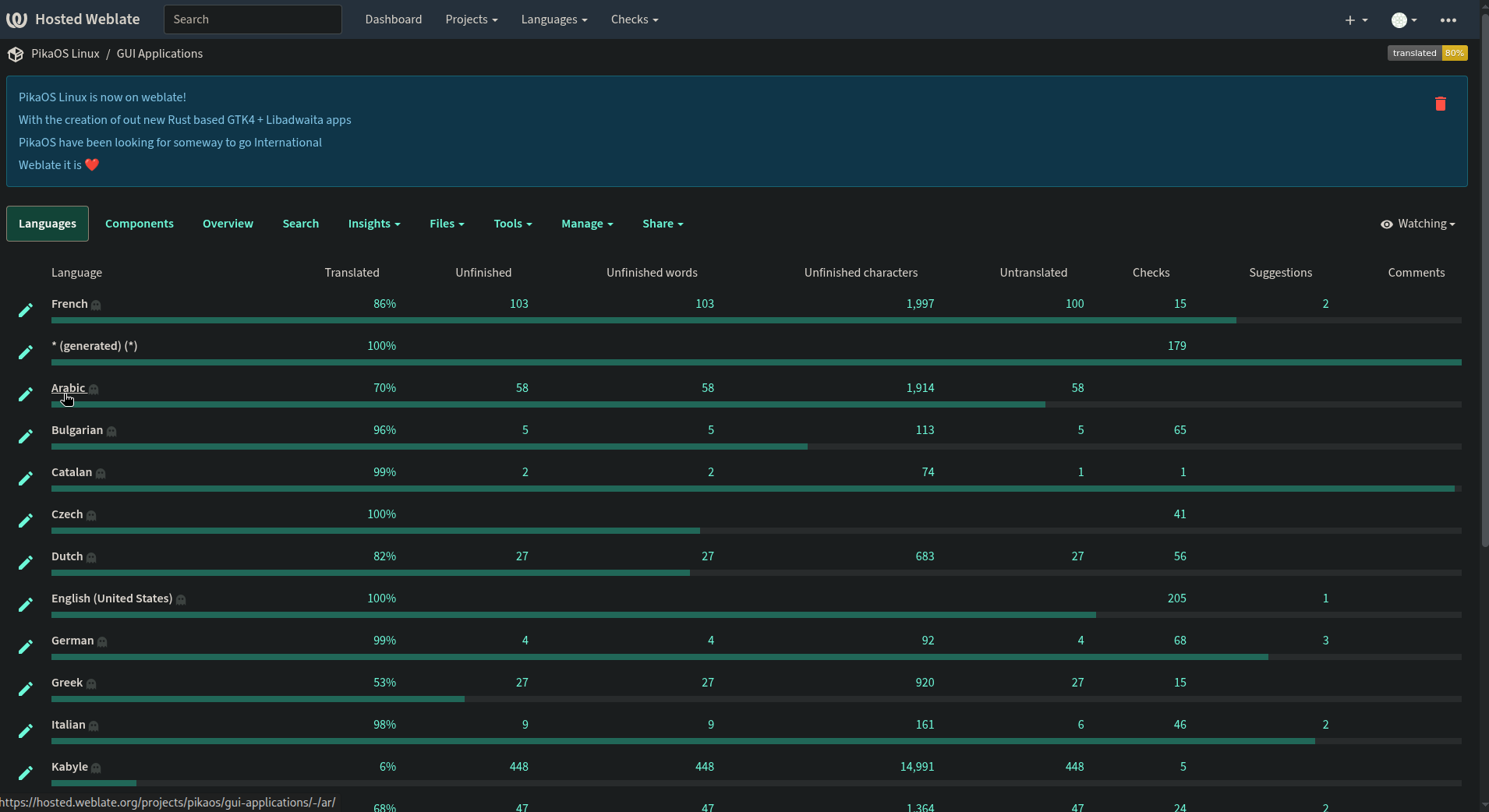Expand the Checks menu in the navbar

pos(635,19)
